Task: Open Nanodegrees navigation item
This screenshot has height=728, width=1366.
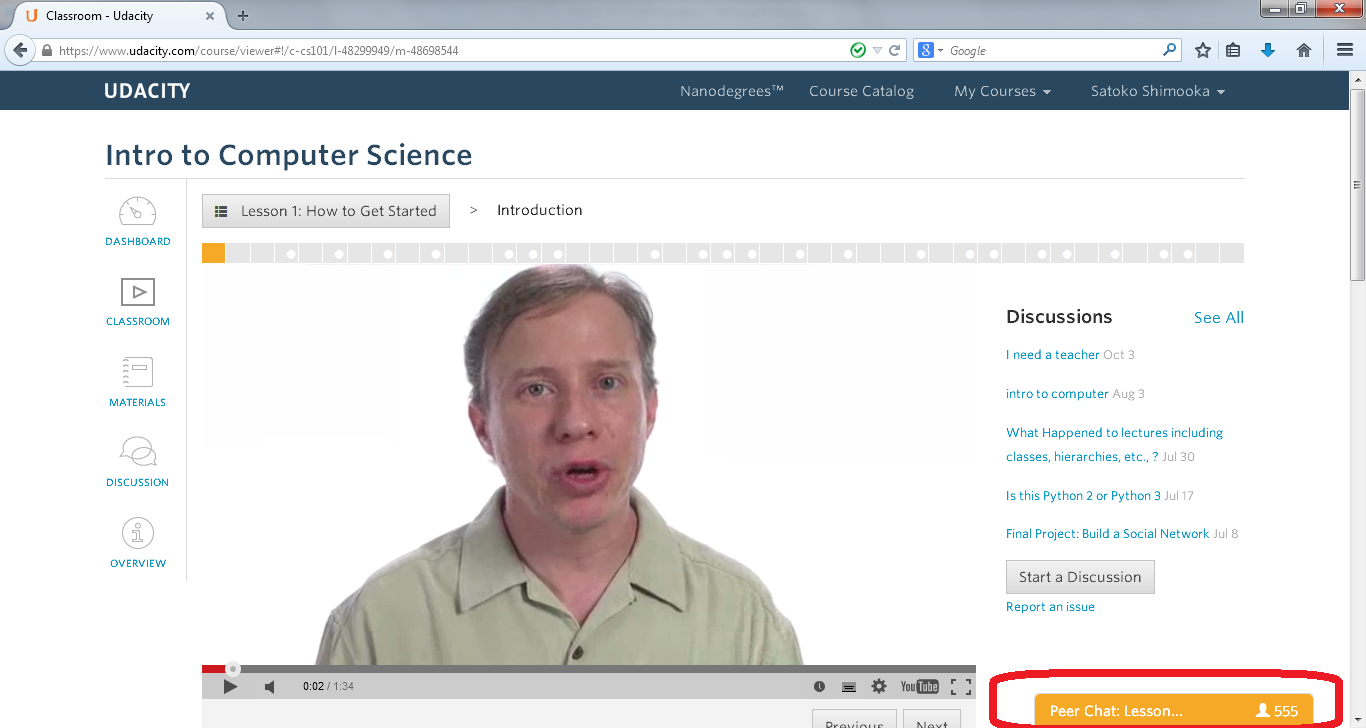Action: click(732, 91)
